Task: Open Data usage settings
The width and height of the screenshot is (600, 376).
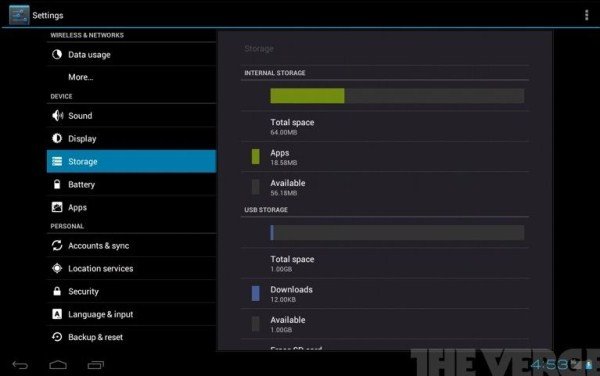Action: click(x=131, y=54)
